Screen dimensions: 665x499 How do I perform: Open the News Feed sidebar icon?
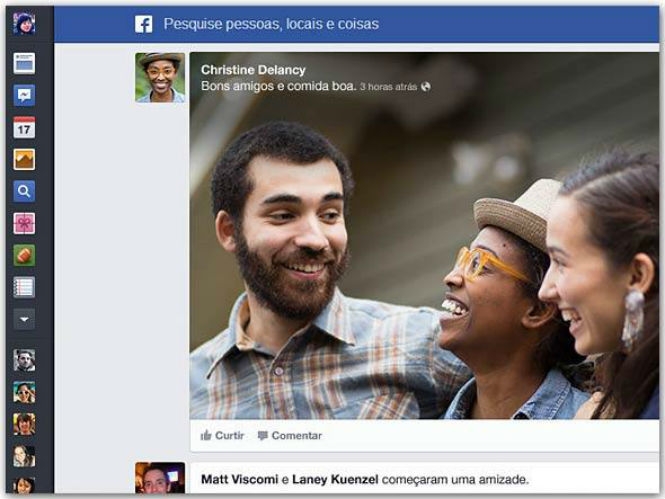point(24,63)
